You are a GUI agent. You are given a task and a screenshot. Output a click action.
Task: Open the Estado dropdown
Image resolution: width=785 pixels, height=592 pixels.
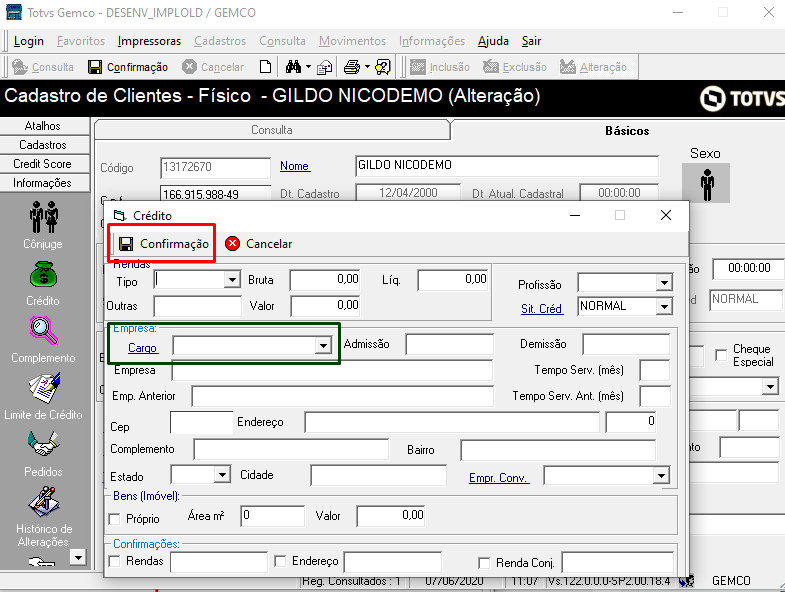pos(222,474)
